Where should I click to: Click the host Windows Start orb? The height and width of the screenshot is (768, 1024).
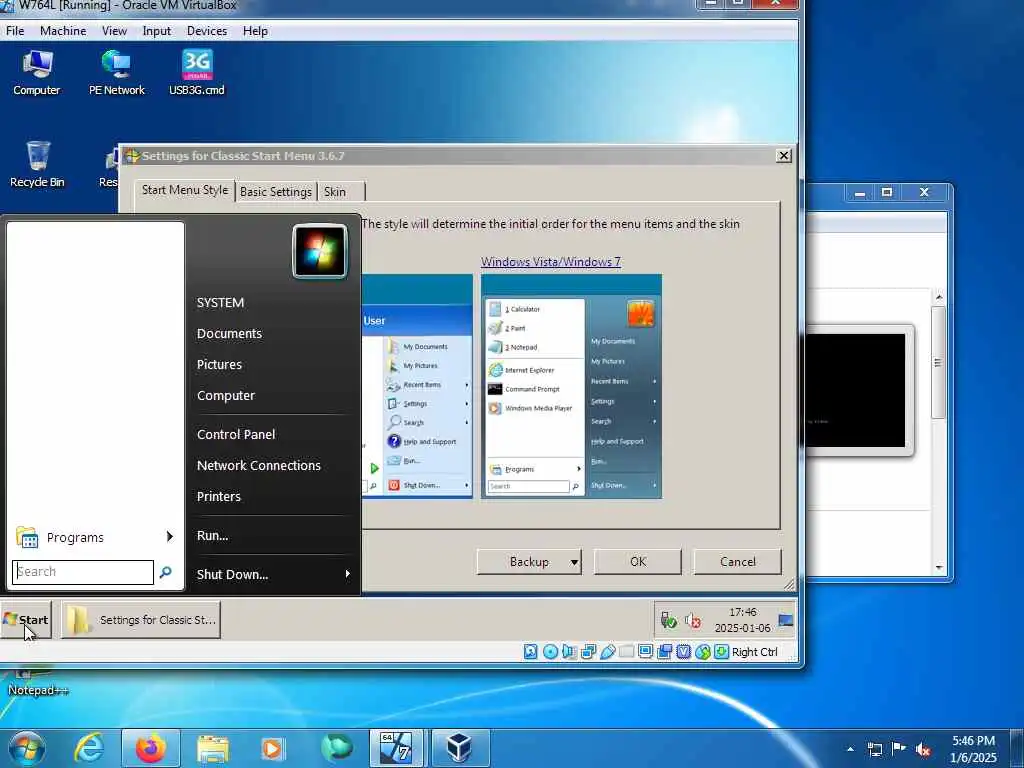tap(26, 748)
